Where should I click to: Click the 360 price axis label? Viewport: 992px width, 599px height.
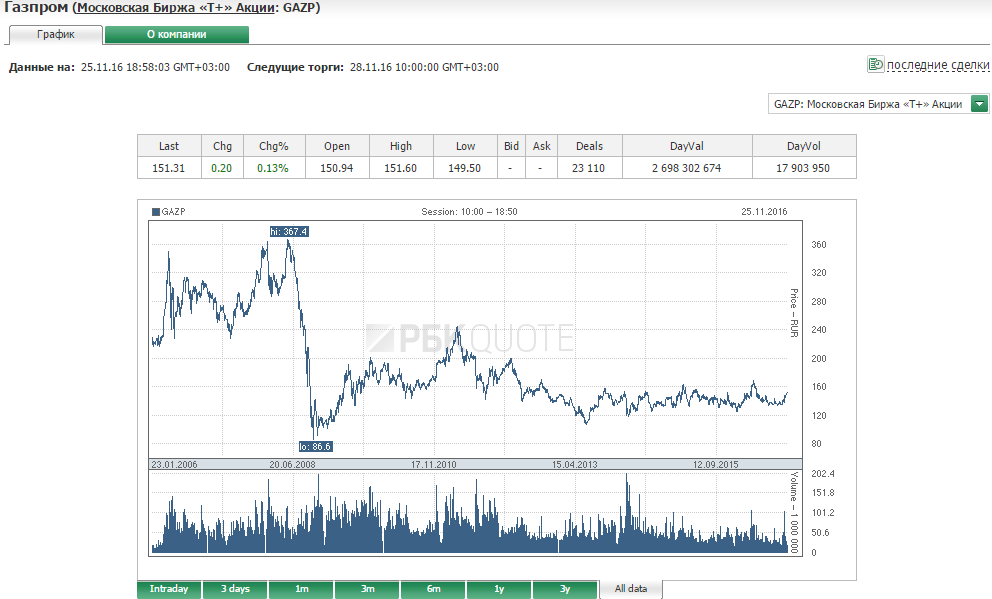click(x=819, y=245)
